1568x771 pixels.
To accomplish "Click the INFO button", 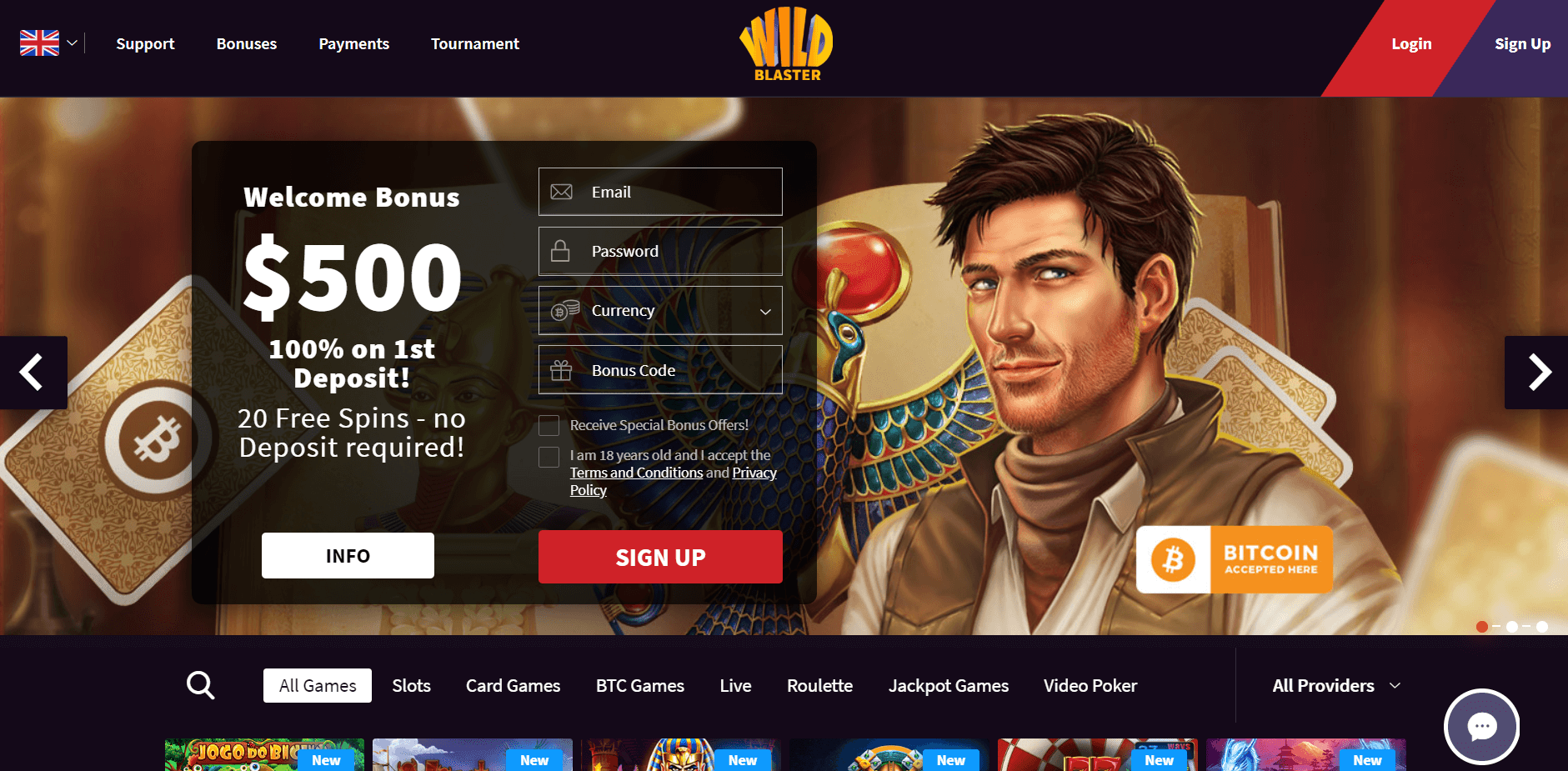I will [x=348, y=555].
